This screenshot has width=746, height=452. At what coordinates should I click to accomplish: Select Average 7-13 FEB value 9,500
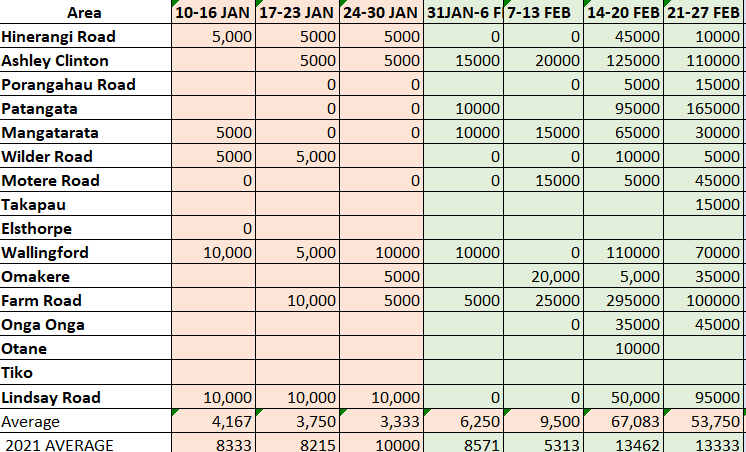pos(543,421)
